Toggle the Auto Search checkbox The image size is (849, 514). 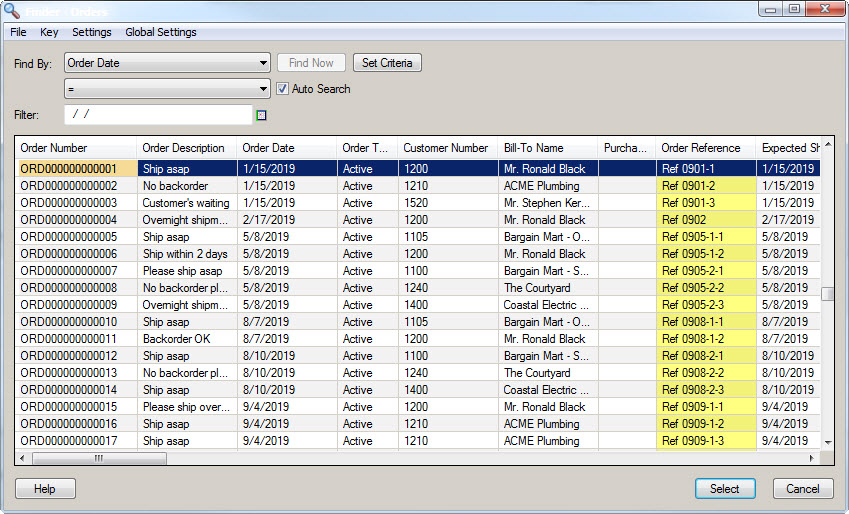click(282, 89)
